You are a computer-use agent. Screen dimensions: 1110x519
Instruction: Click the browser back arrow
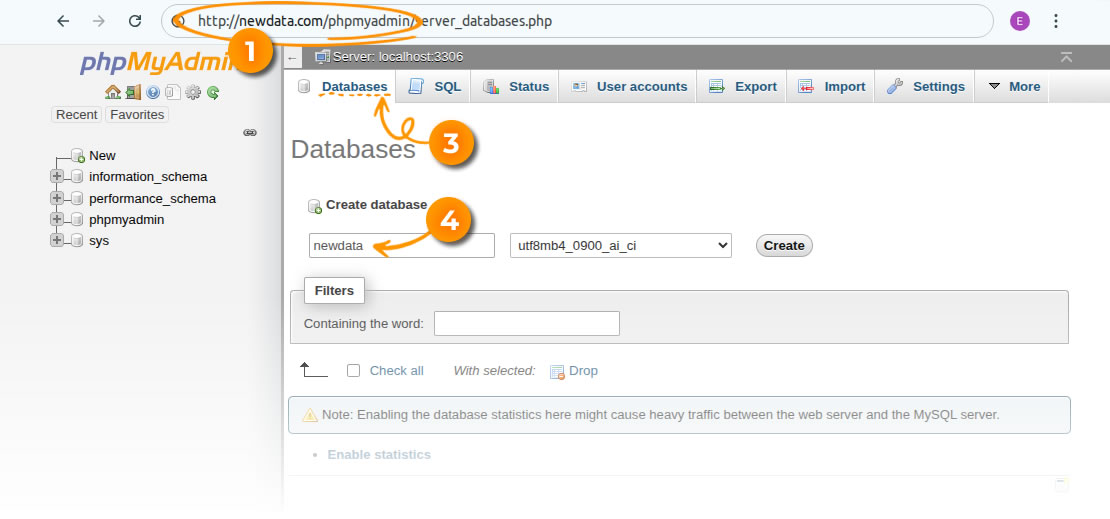point(63,21)
